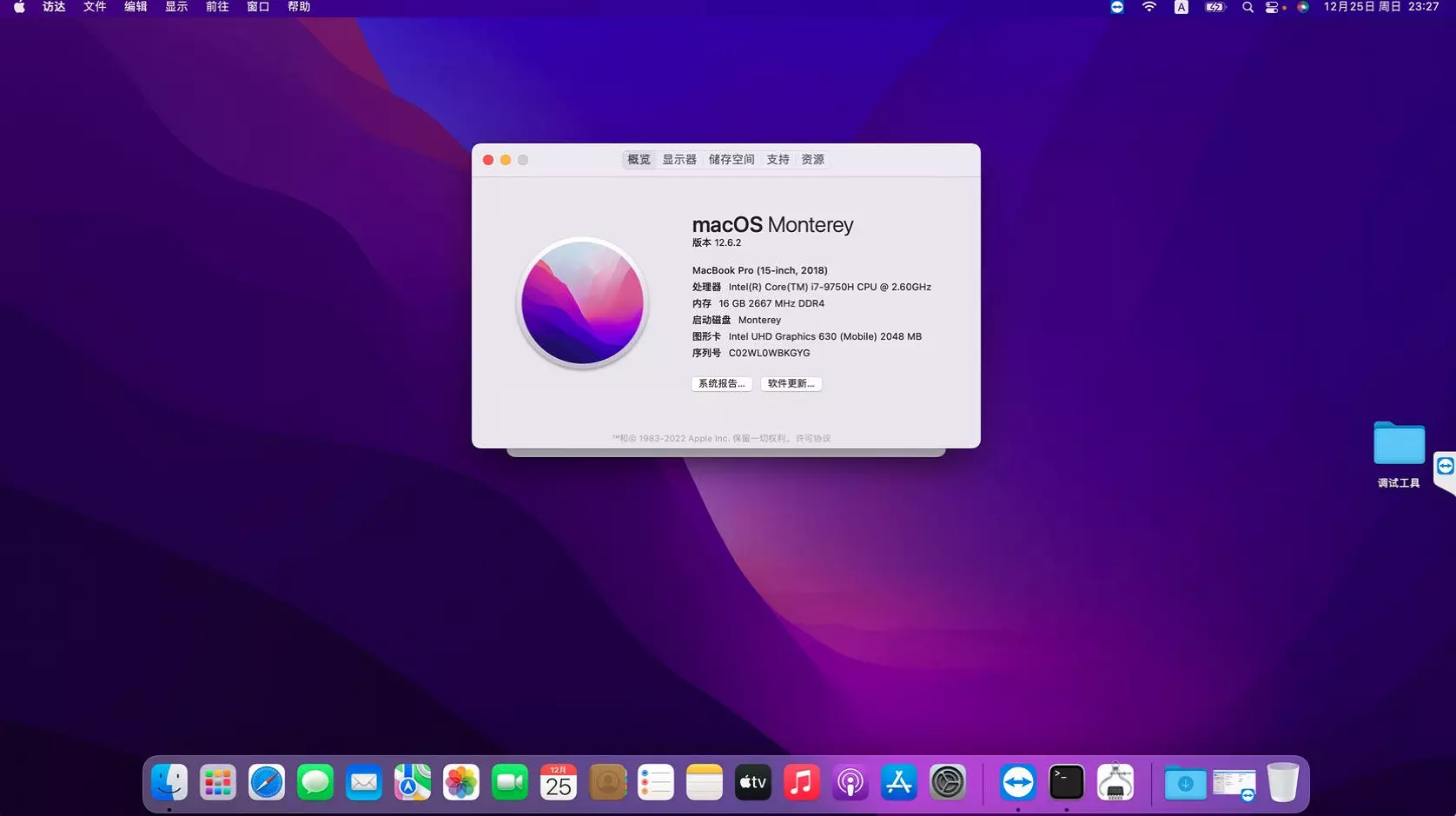Open App Store from the Dock
This screenshot has height=816, width=1456.
899,783
